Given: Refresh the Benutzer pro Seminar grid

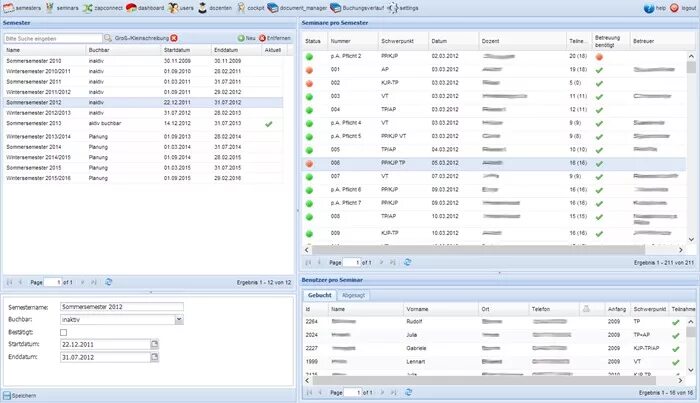Looking at the screenshot, I should (408, 392).
